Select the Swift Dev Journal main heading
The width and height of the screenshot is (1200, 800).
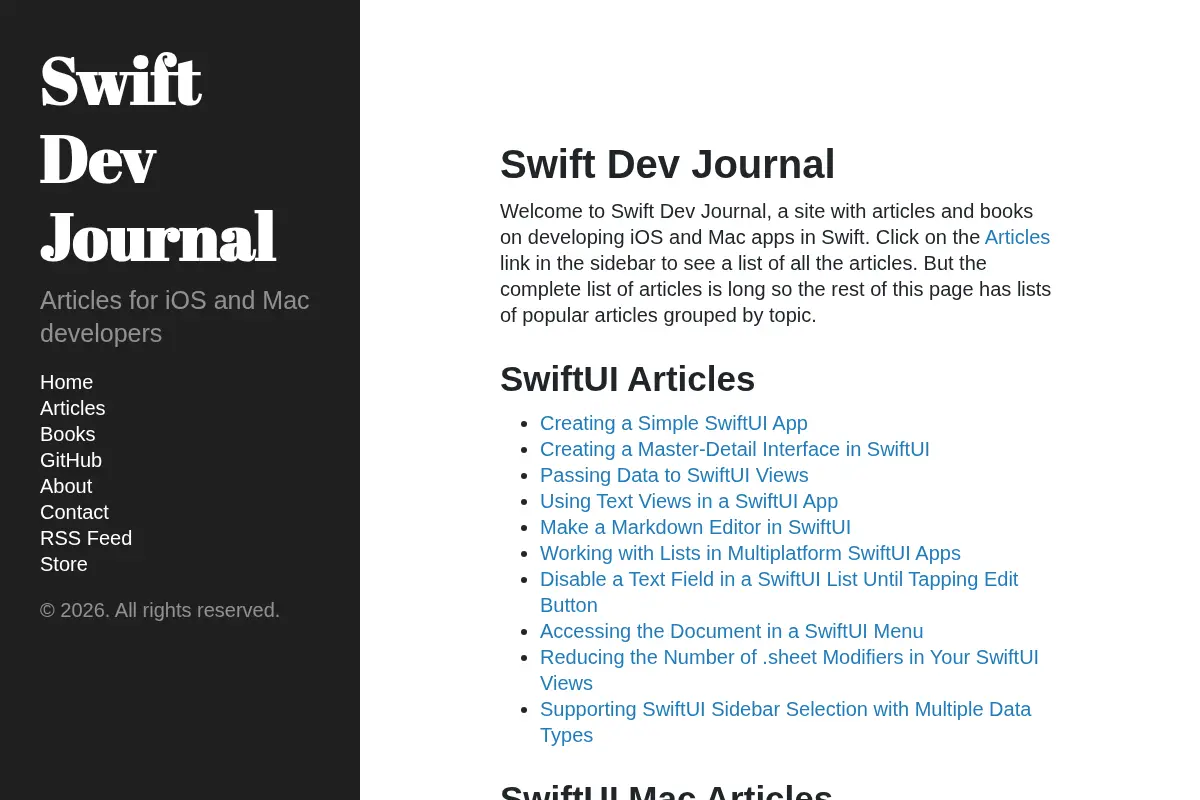tap(667, 164)
